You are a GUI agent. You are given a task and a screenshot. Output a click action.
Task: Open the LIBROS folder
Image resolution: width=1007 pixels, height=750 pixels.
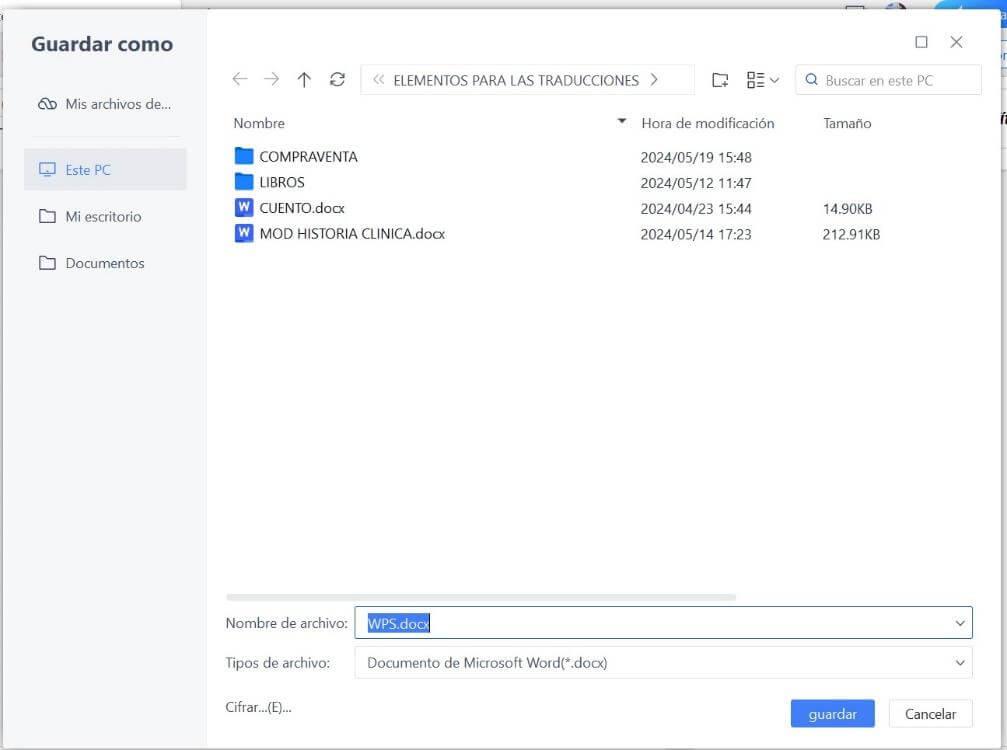(x=281, y=183)
